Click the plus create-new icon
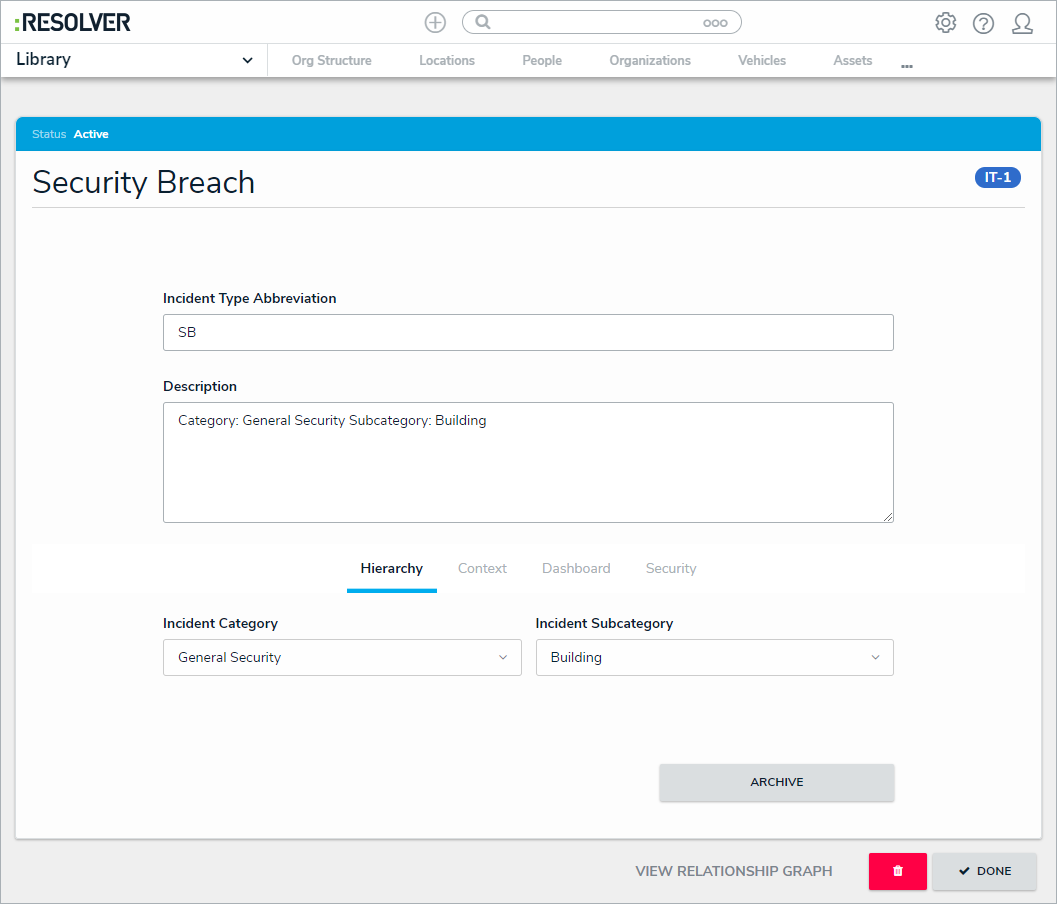The image size is (1057, 904). [435, 22]
